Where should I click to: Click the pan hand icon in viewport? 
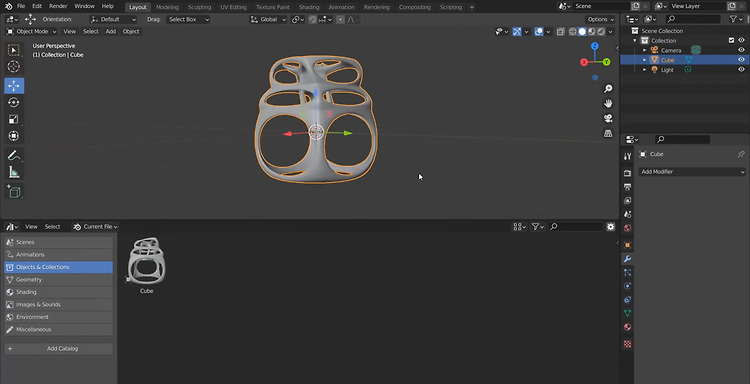(608, 104)
